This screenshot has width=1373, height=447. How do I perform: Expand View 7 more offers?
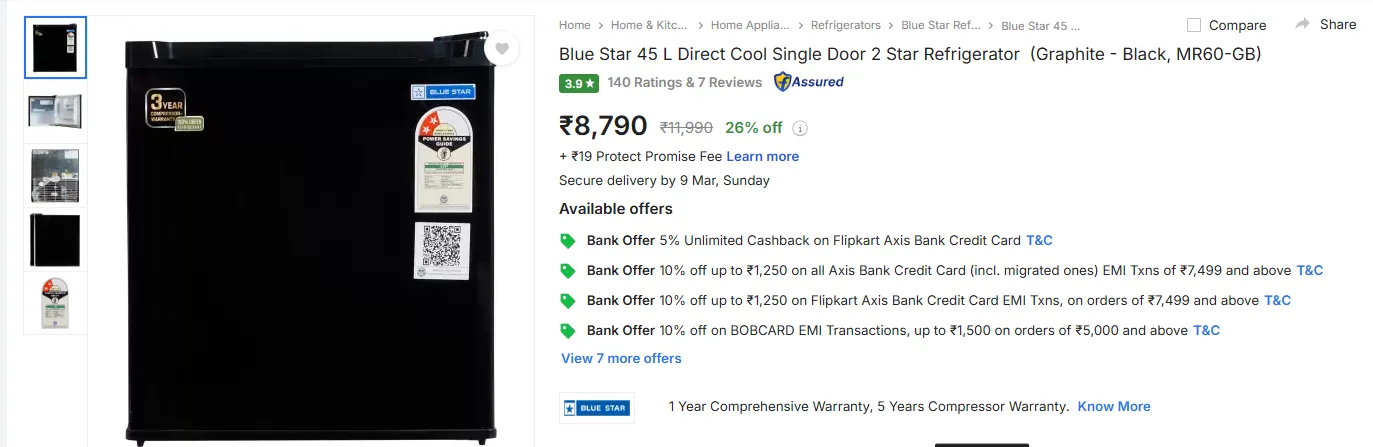621,358
